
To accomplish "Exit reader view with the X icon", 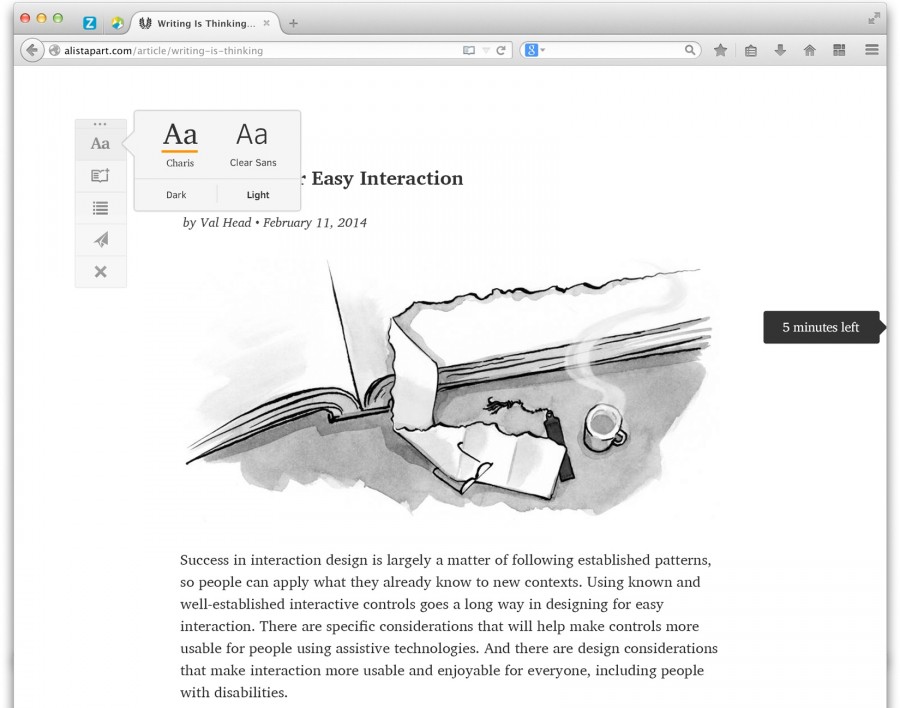I will point(100,271).
